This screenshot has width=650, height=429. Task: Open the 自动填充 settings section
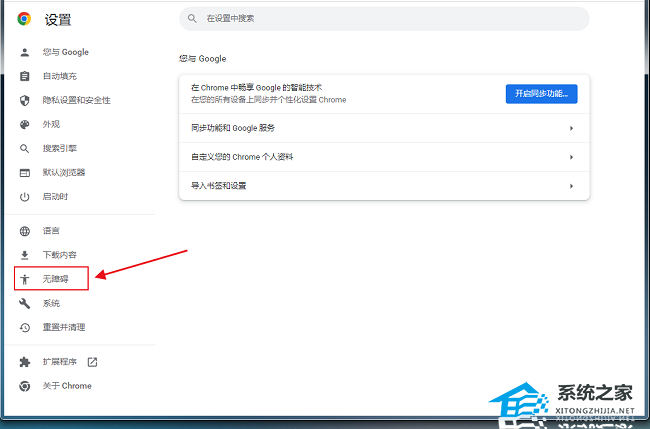click(60, 76)
